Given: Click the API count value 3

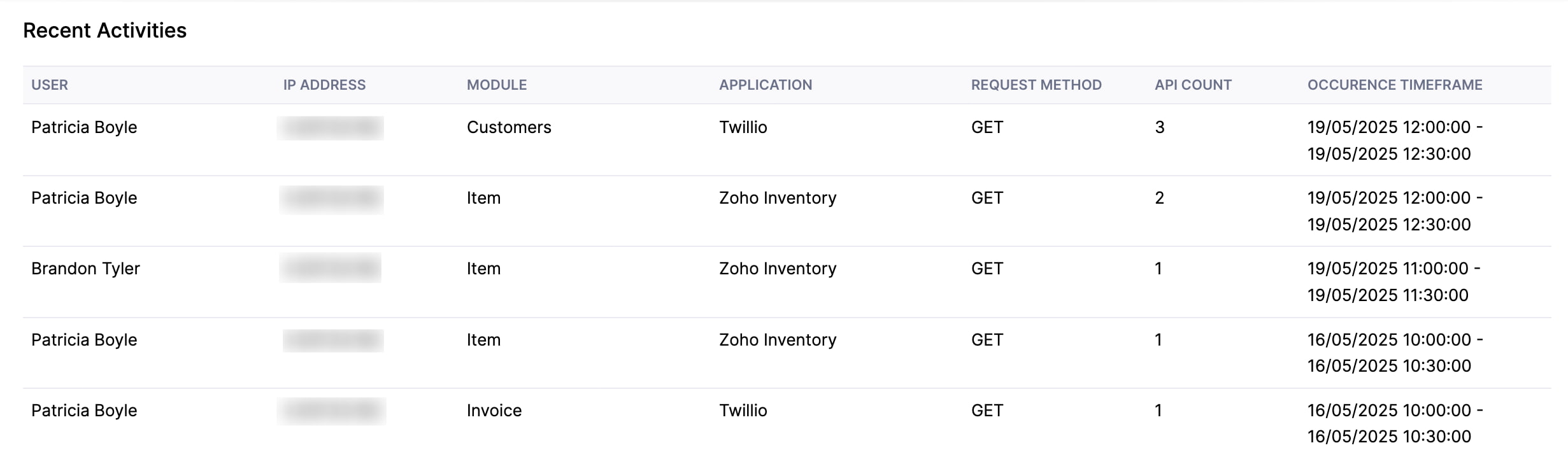Looking at the screenshot, I should [1160, 127].
